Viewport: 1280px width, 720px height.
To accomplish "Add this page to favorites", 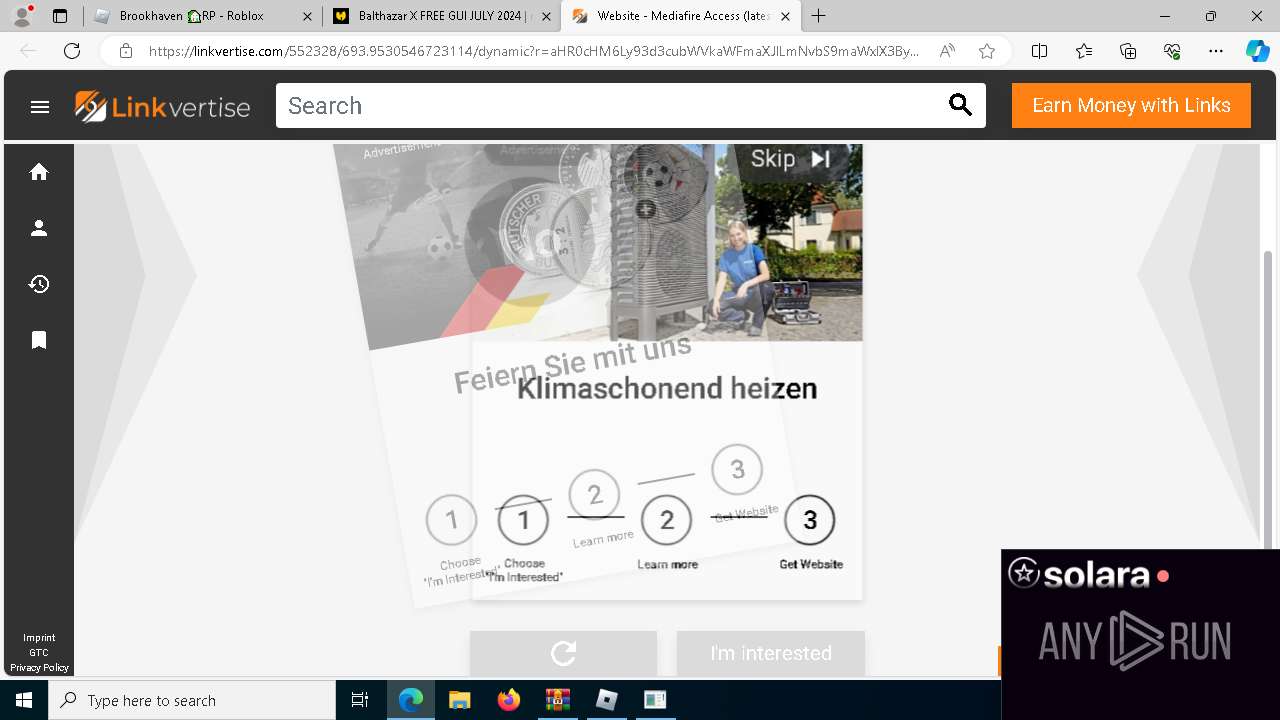I will pos(987,51).
